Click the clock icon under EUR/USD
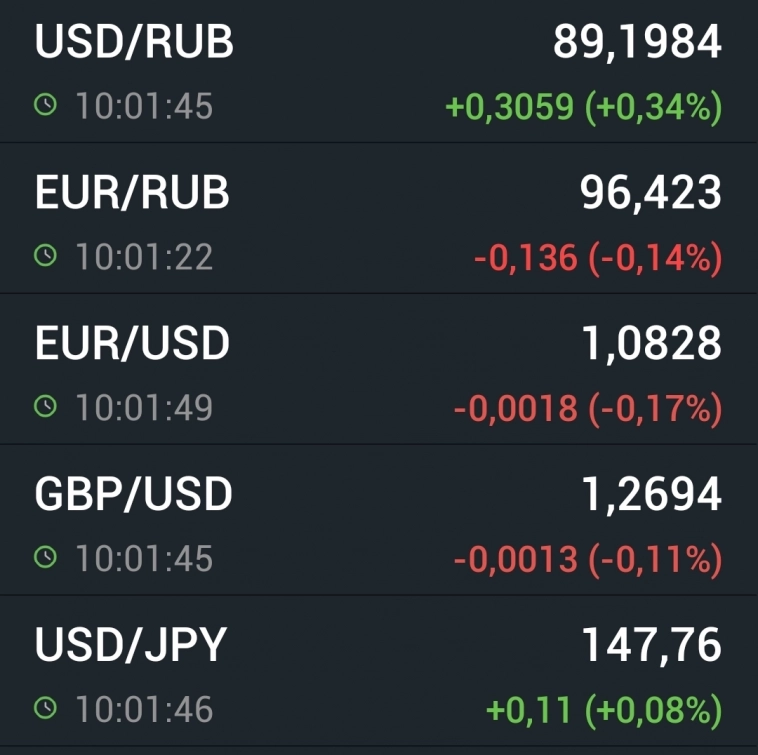The image size is (758, 755). pos(46,407)
